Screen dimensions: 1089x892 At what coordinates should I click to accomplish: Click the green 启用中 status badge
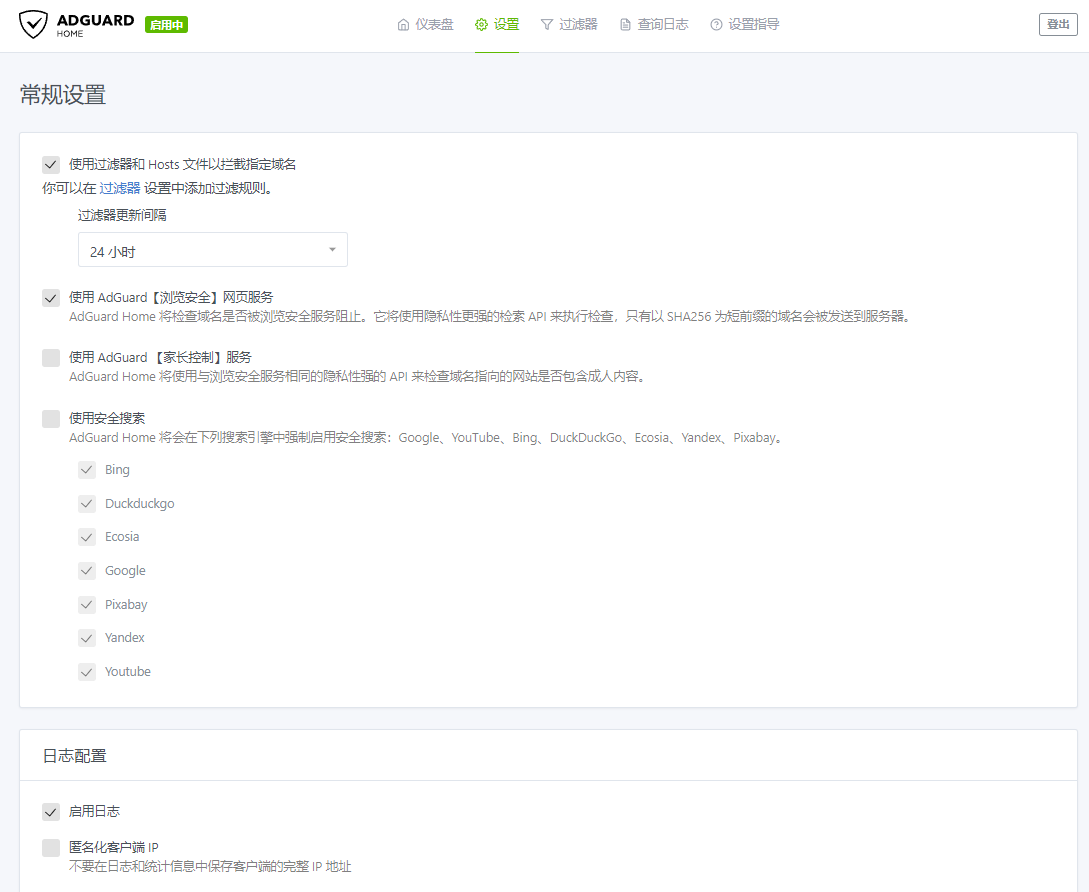166,25
